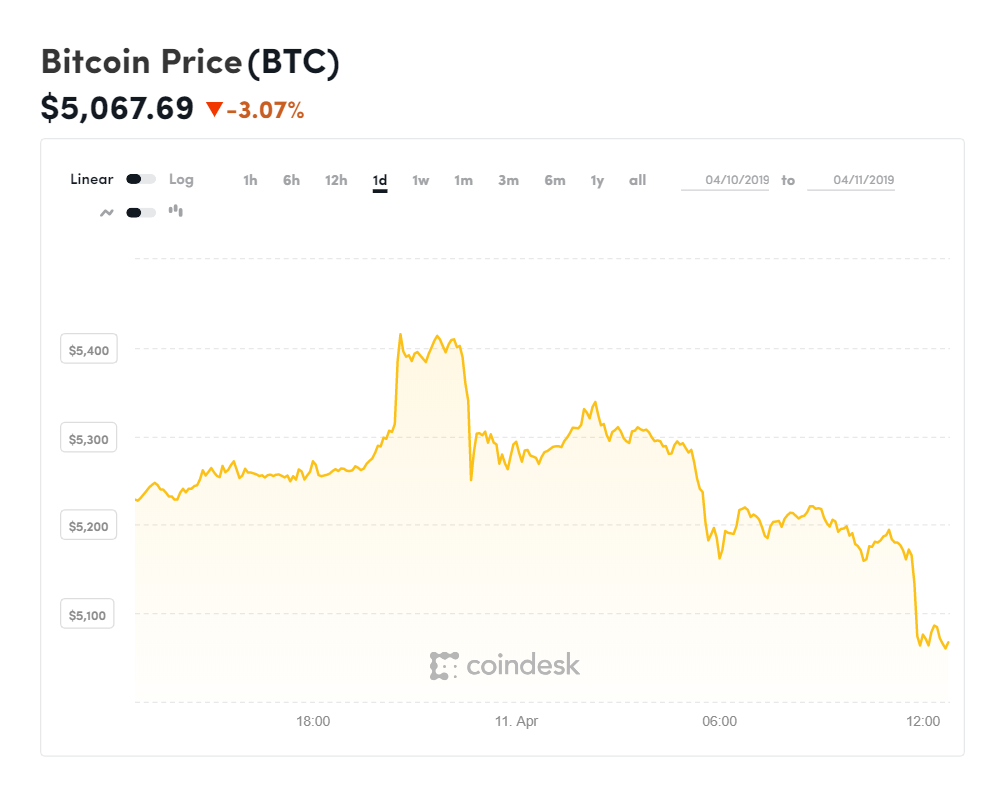Select the 1h time range
Screen dimensions: 1005x797
click(x=250, y=180)
